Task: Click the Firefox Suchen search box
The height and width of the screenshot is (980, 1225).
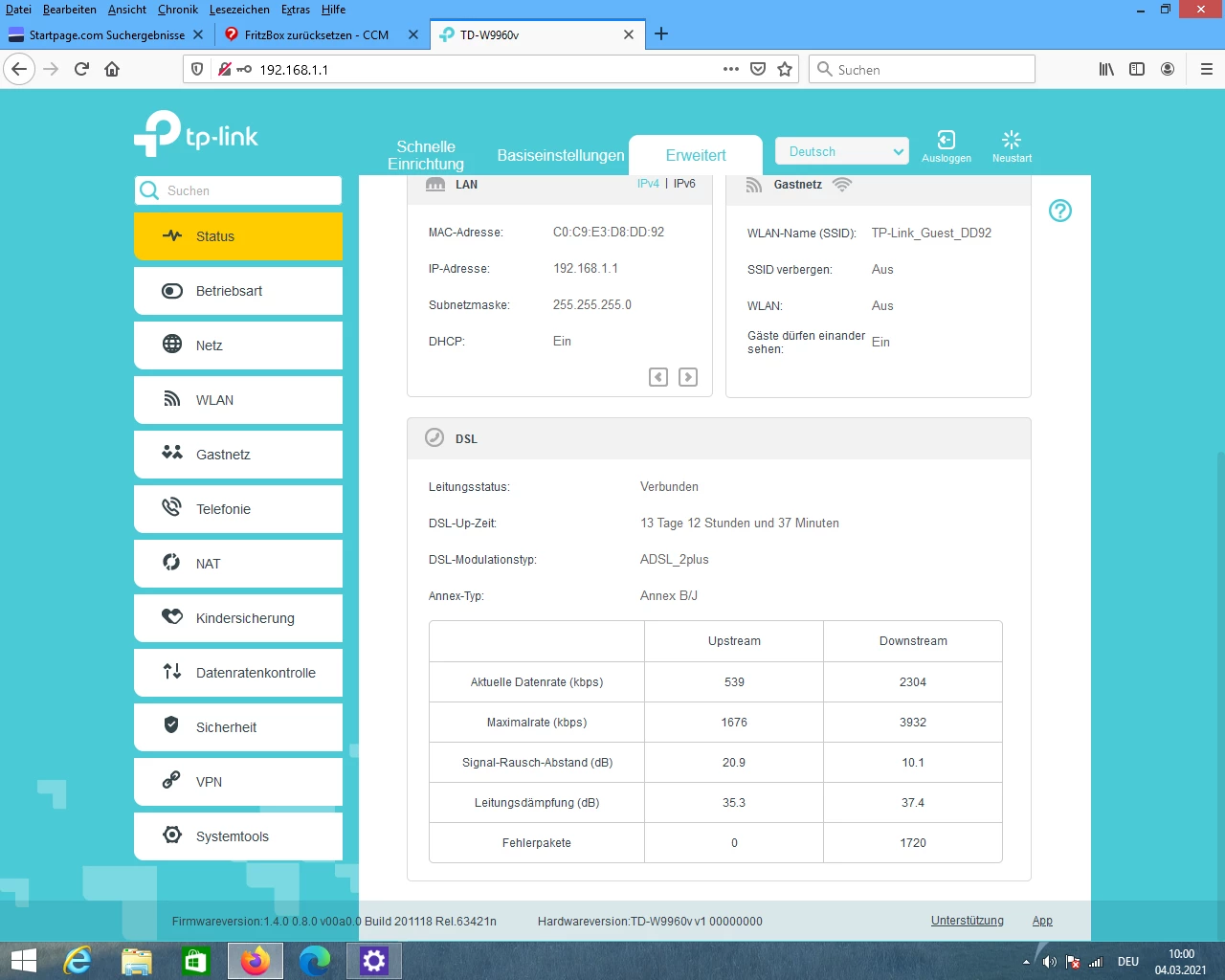Action: pos(923,69)
